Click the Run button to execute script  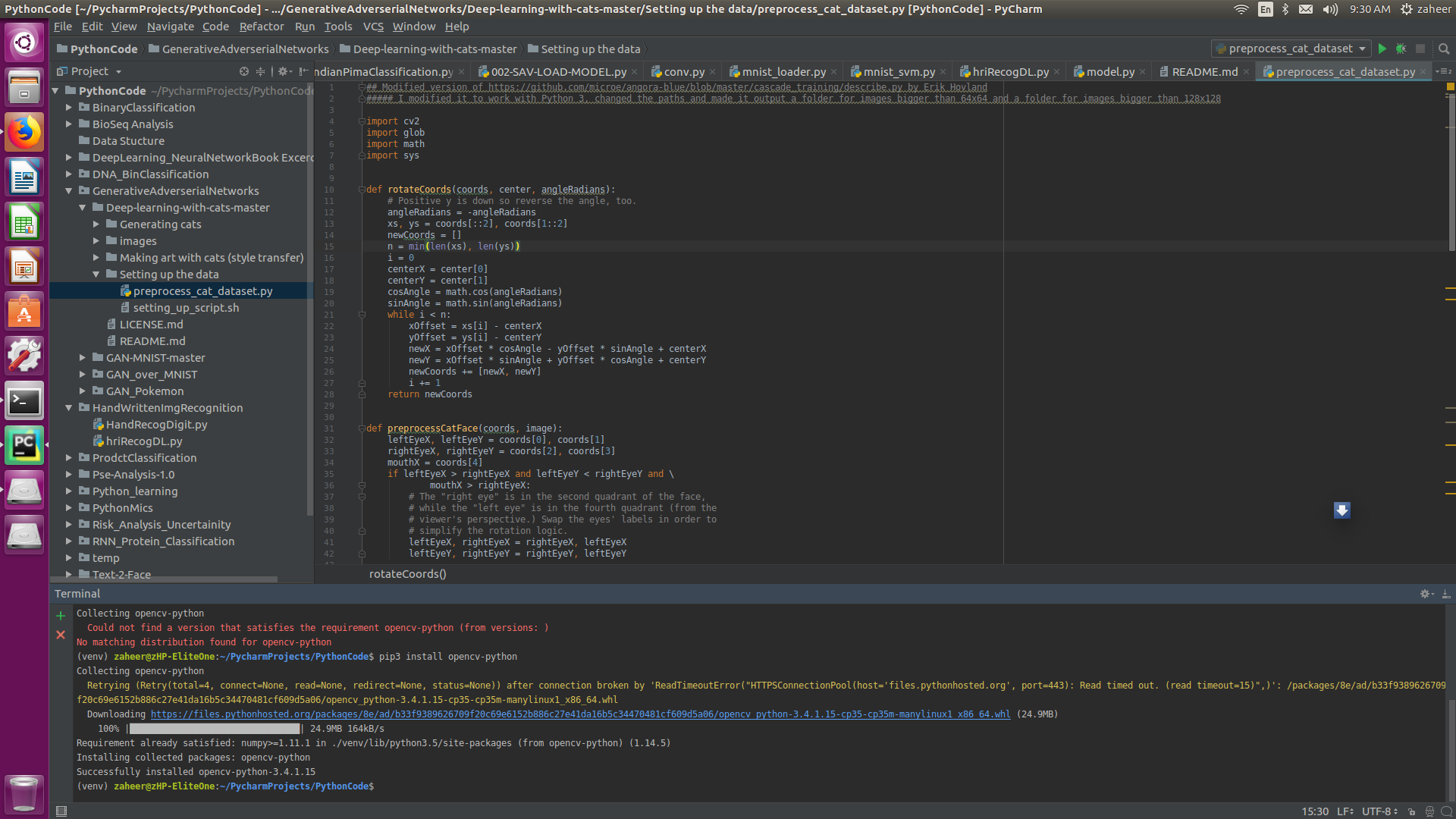pyautogui.click(x=1381, y=49)
